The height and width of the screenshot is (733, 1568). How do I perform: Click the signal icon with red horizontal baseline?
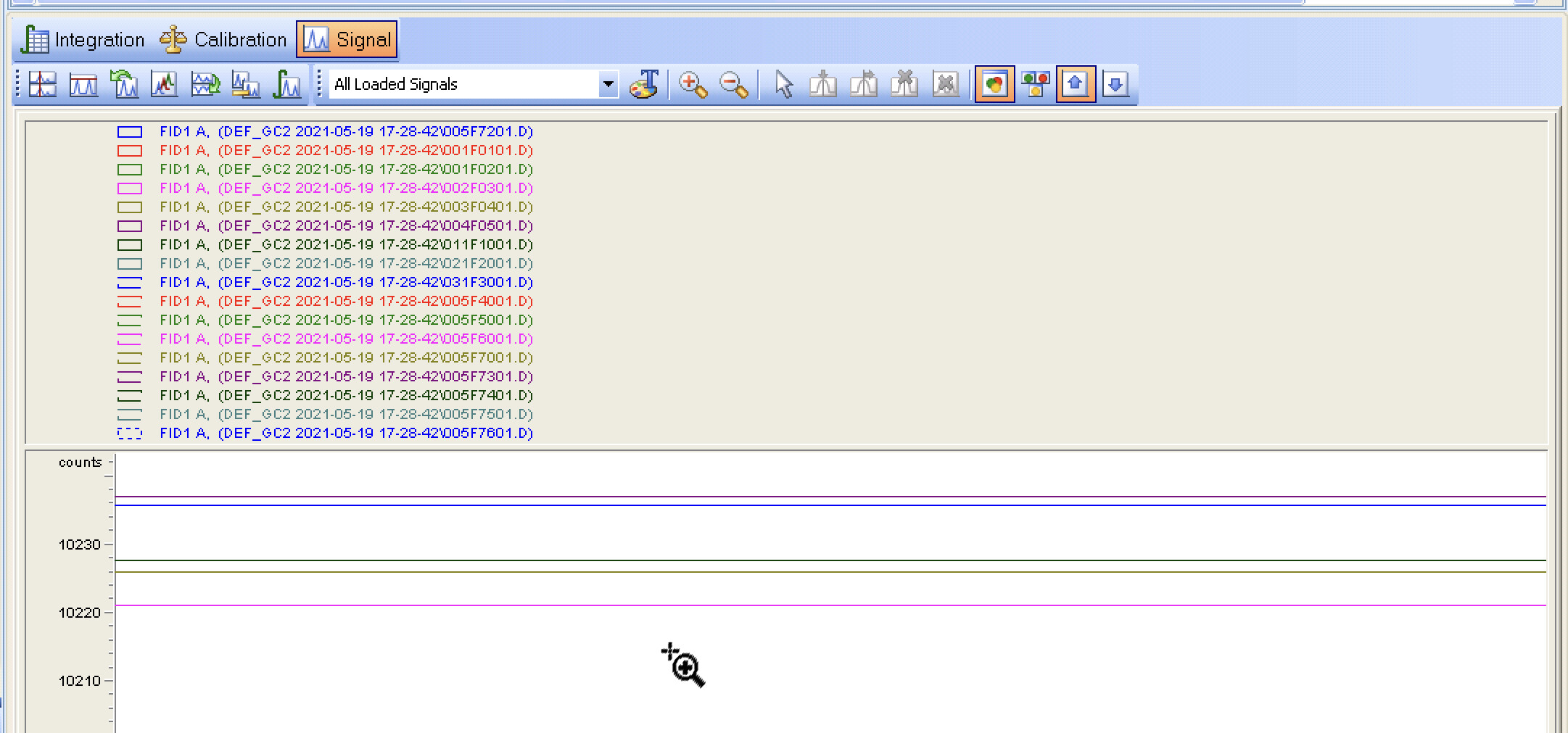pyautogui.click(x=83, y=84)
